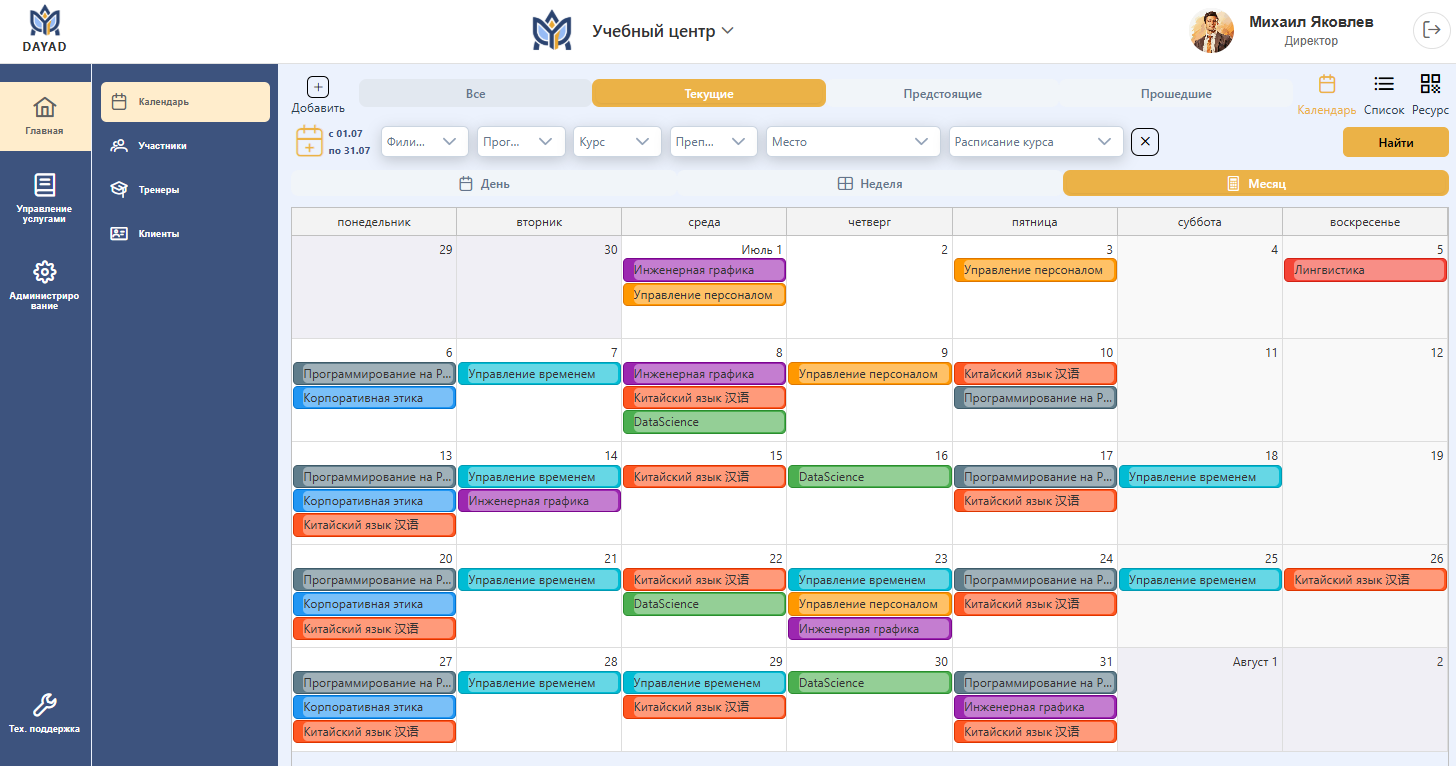
Task: Click the center Учебный центр logo
Action: [552, 30]
